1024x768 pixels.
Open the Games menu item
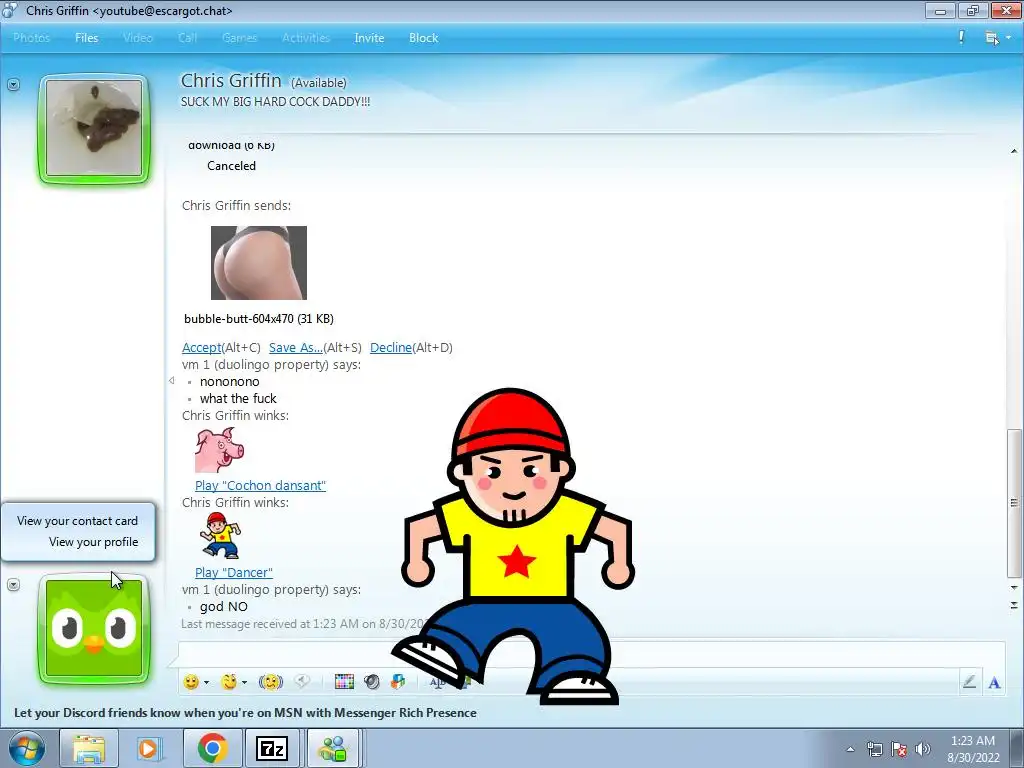tap(240, 38)
